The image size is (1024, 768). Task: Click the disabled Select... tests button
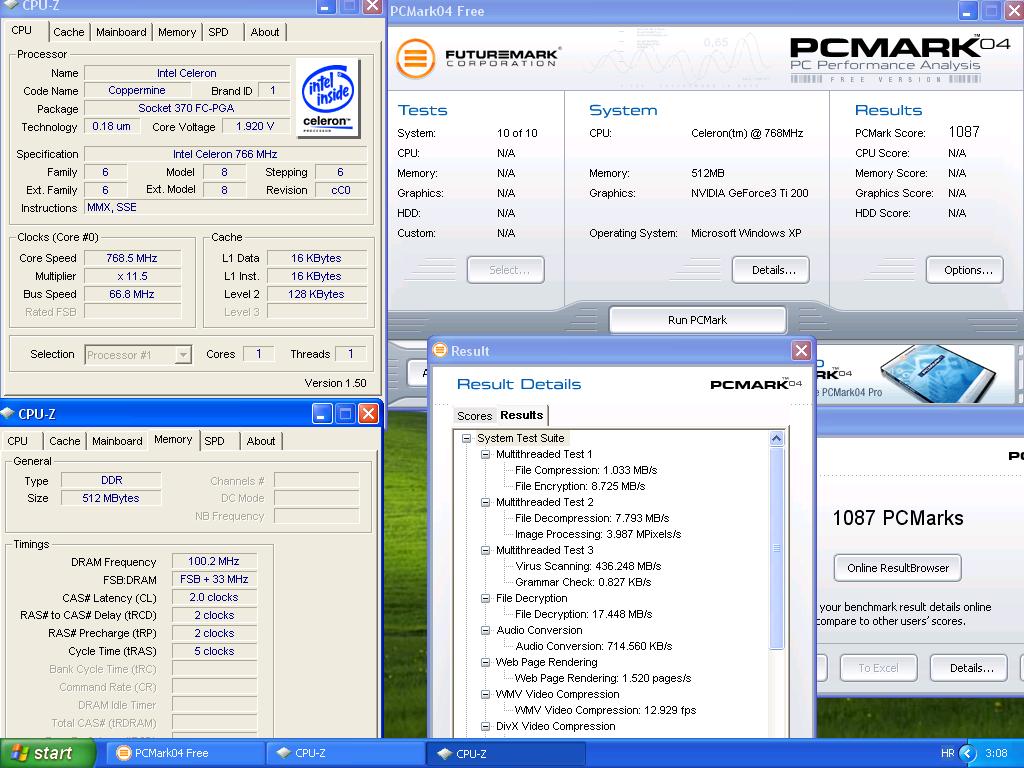click(505, 270)
